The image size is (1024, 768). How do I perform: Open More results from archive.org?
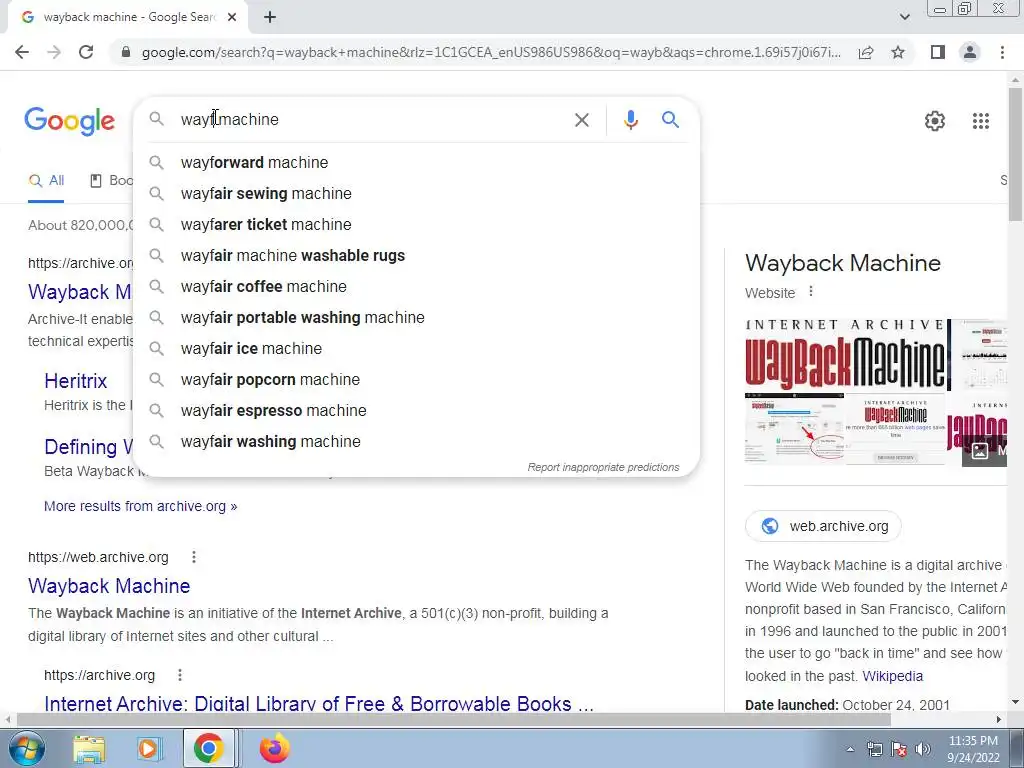click(140, 506)
